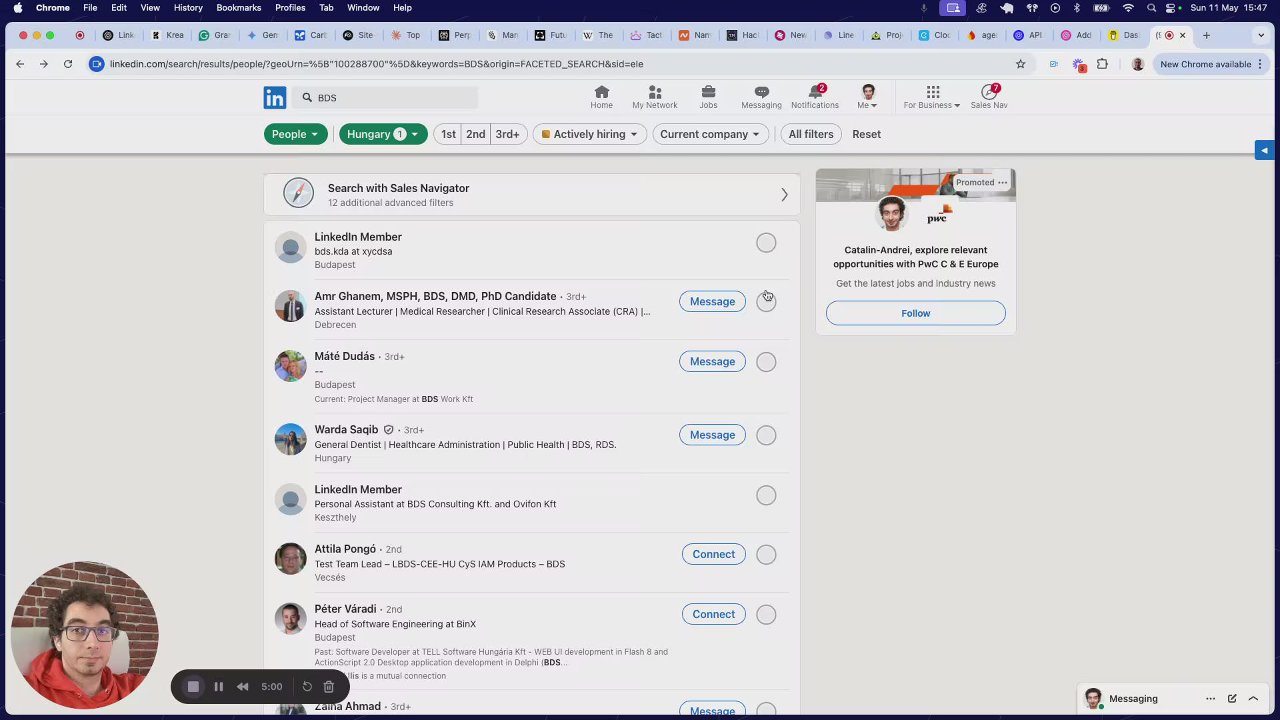Screen dimensions: 1280x720
Task: Connect with Attila Pongó
Action: point(713,555)
